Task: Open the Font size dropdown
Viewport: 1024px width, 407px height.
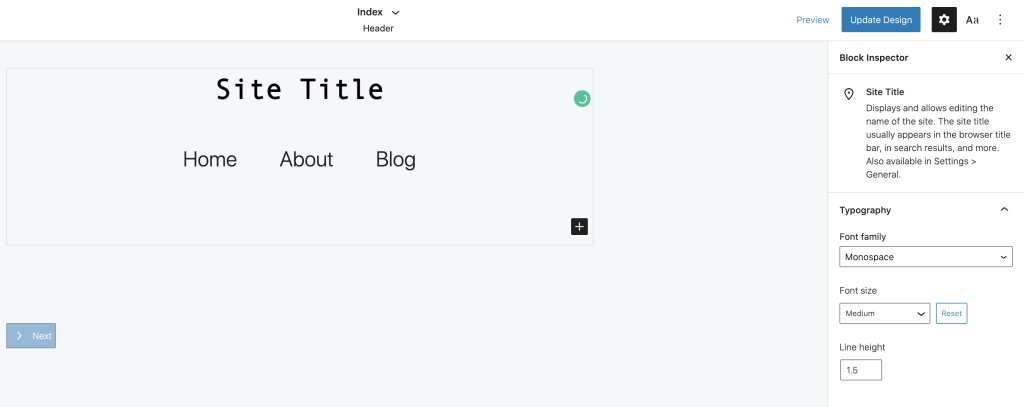Action: coord(885,314)
